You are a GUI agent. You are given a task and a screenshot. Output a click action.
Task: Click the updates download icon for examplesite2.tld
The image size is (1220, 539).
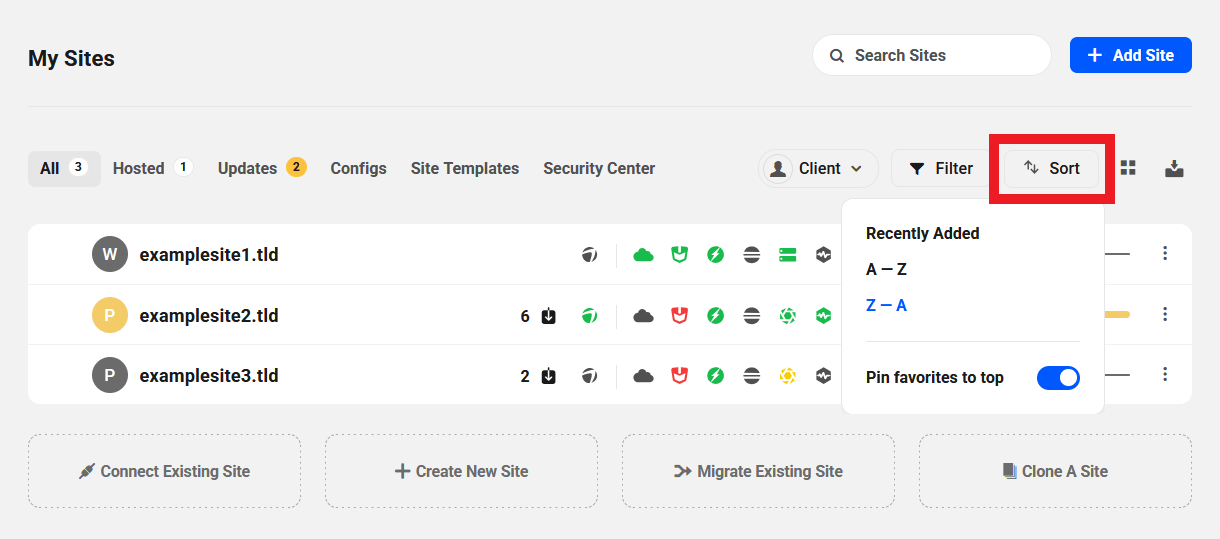(549, 316)
